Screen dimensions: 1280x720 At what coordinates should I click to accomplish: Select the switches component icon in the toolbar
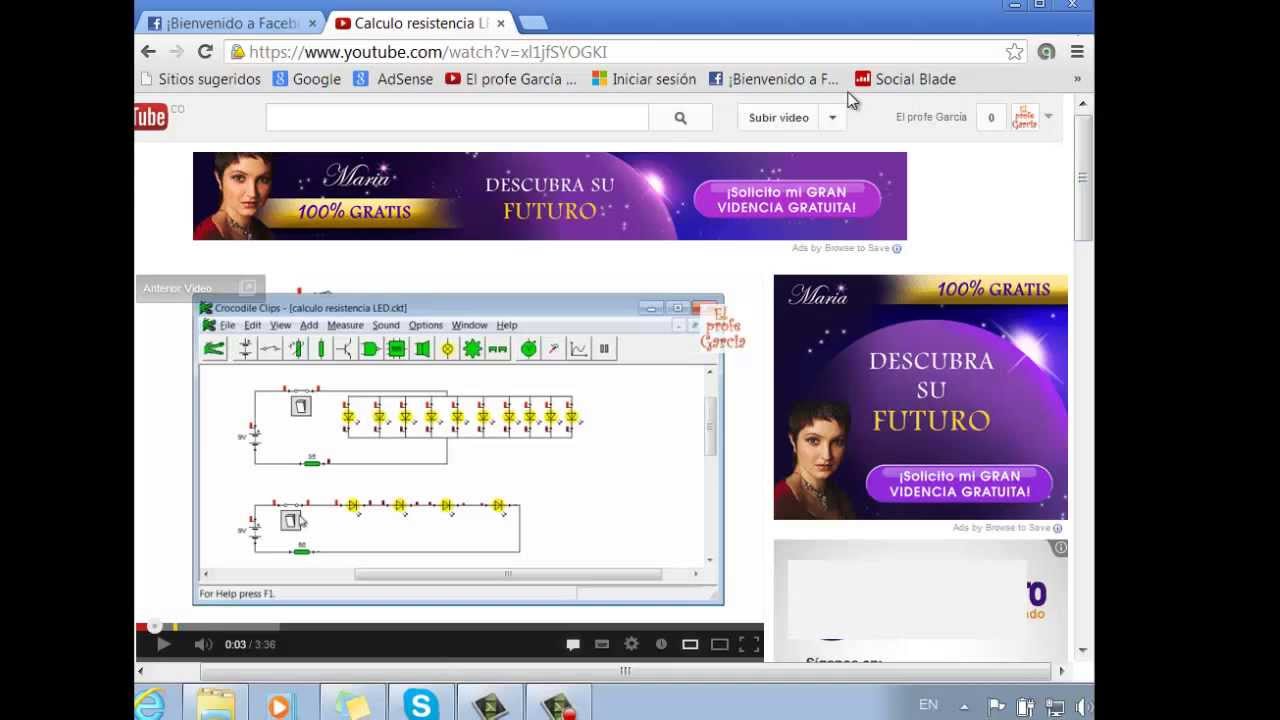(270, 348)
